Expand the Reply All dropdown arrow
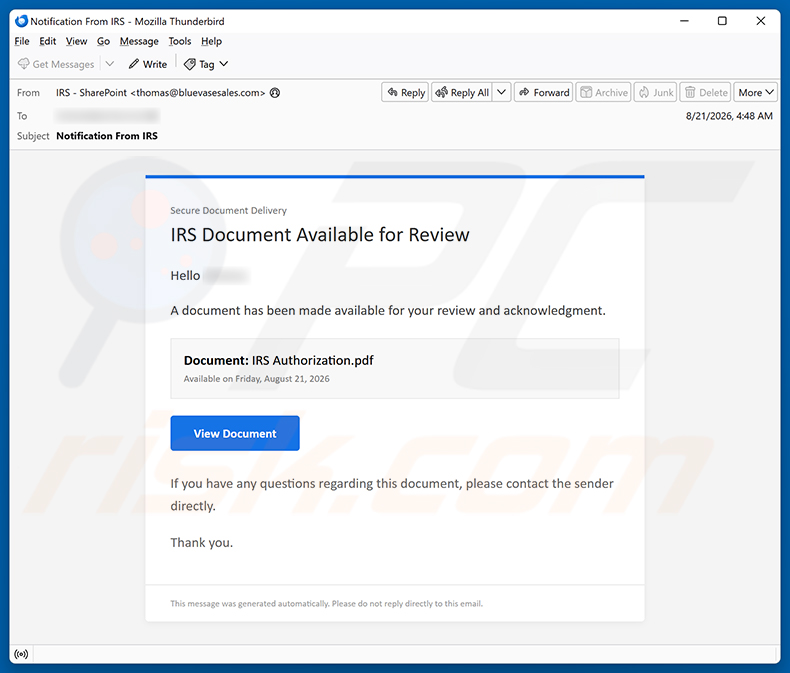 pos(501,92)
